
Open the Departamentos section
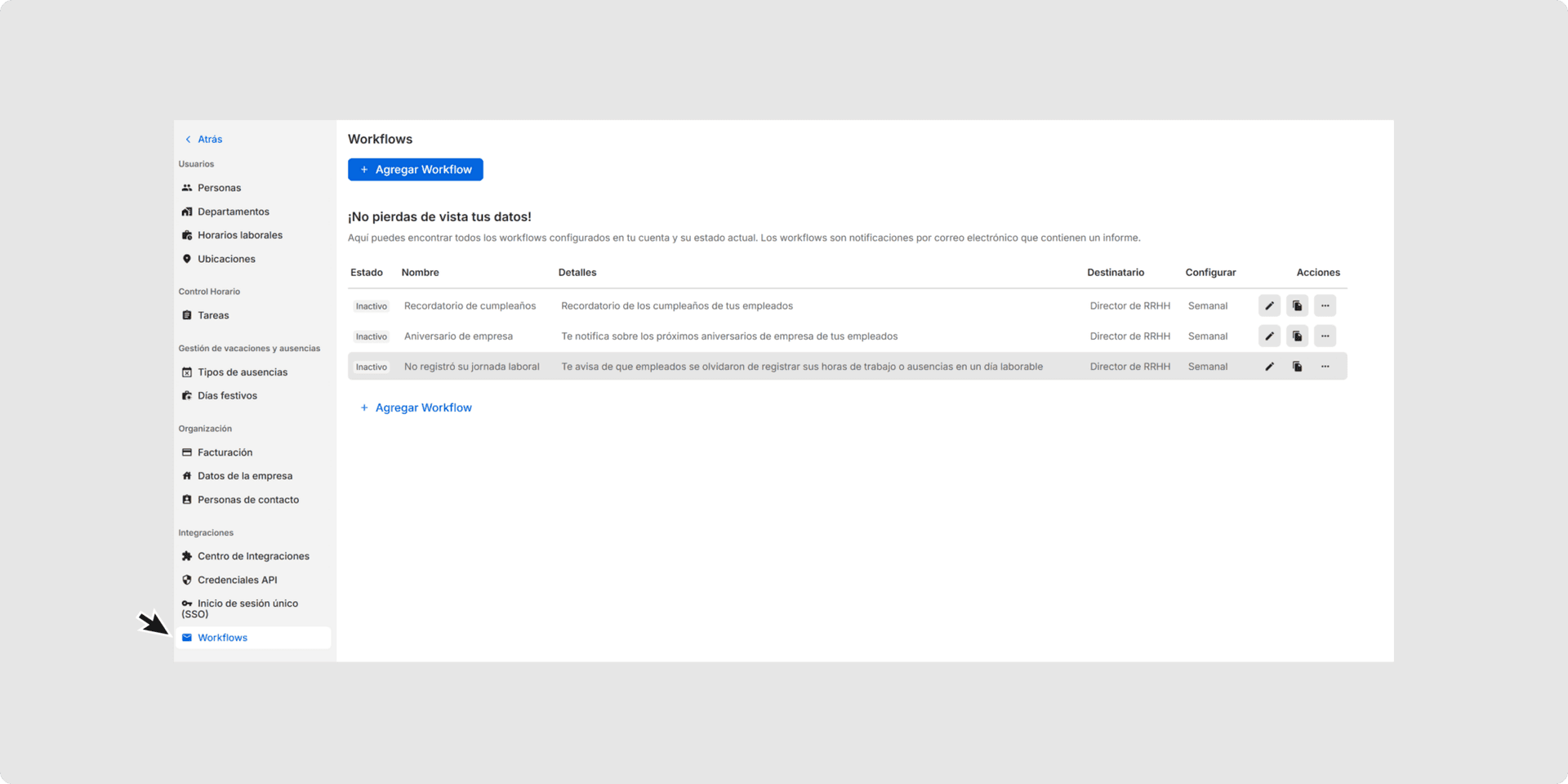233,212
